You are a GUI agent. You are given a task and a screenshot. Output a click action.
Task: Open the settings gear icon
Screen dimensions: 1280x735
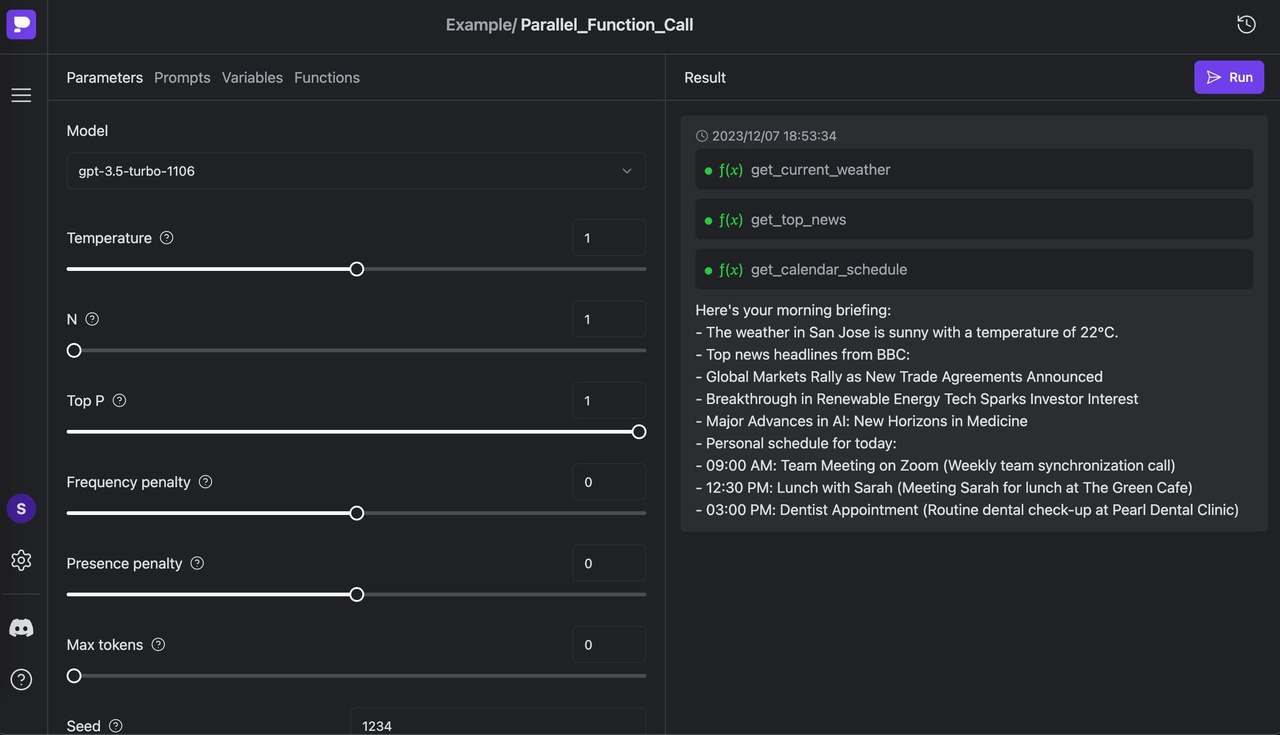click(x=21, y=560)
